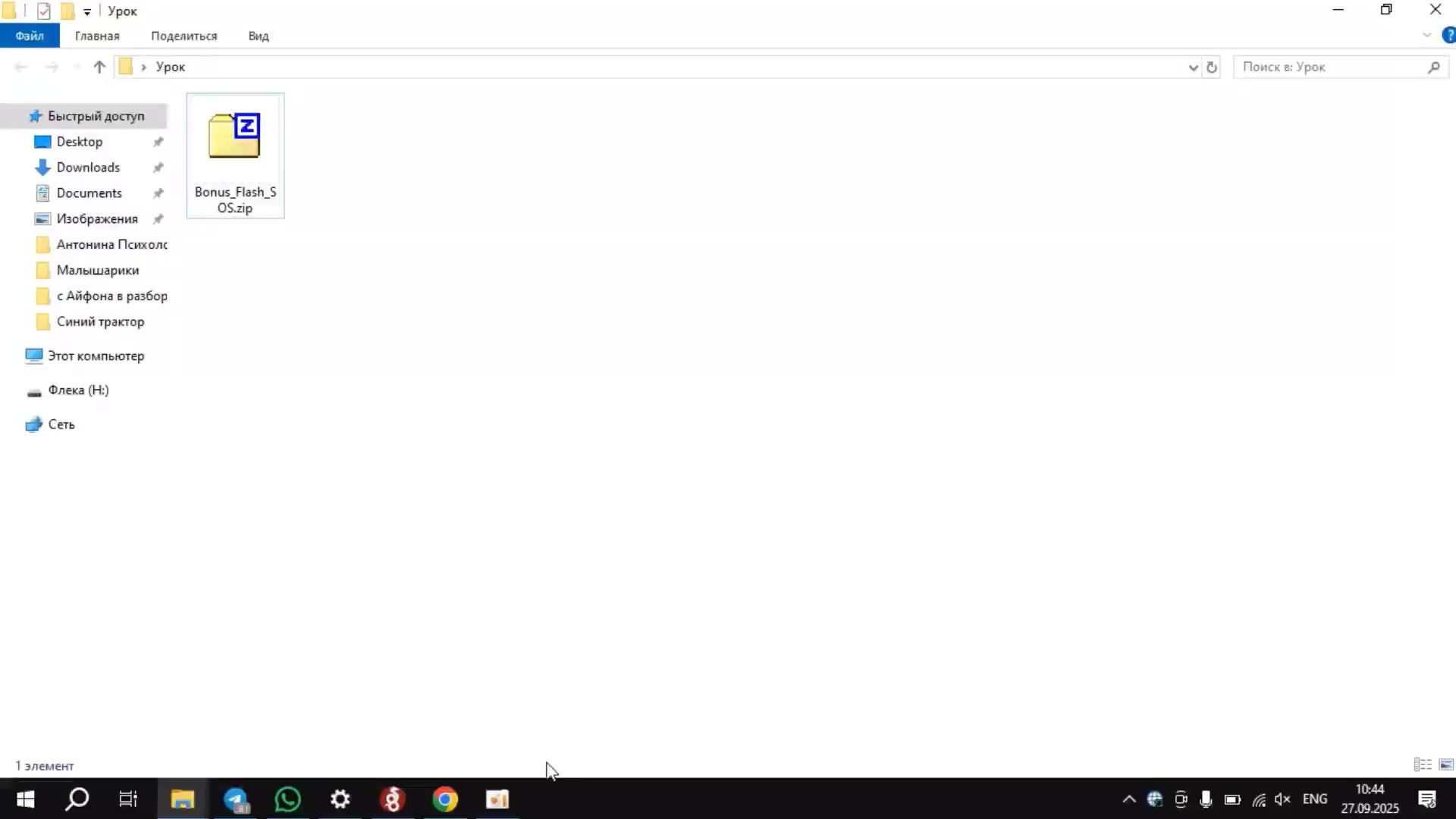Expand the address bar history dropdown
This screenshot has width=1456, height=819.
(1193, 67)
